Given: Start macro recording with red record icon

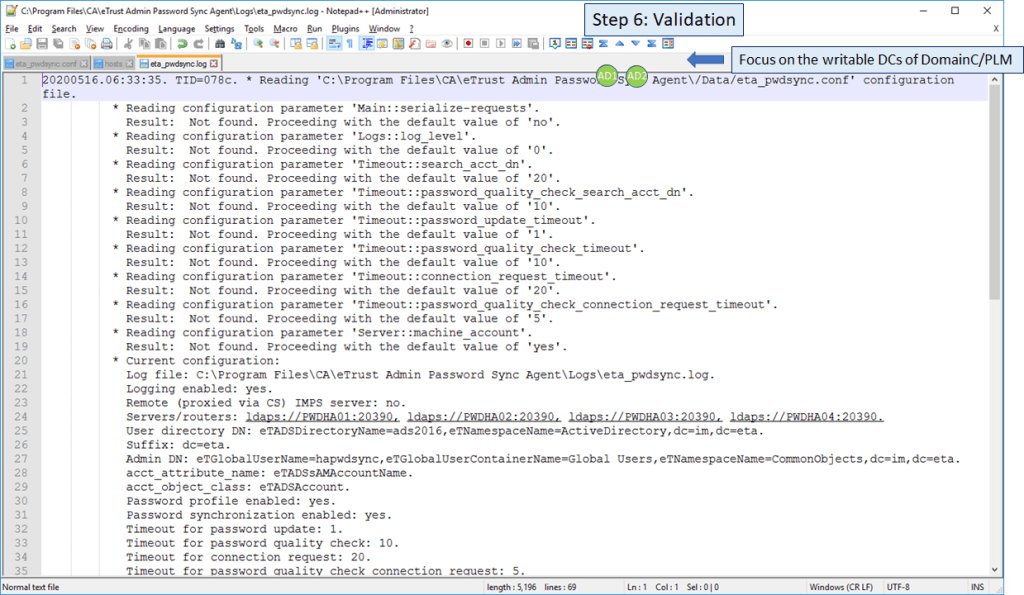Looking at the screenshot, I should (x=467, y=44).
